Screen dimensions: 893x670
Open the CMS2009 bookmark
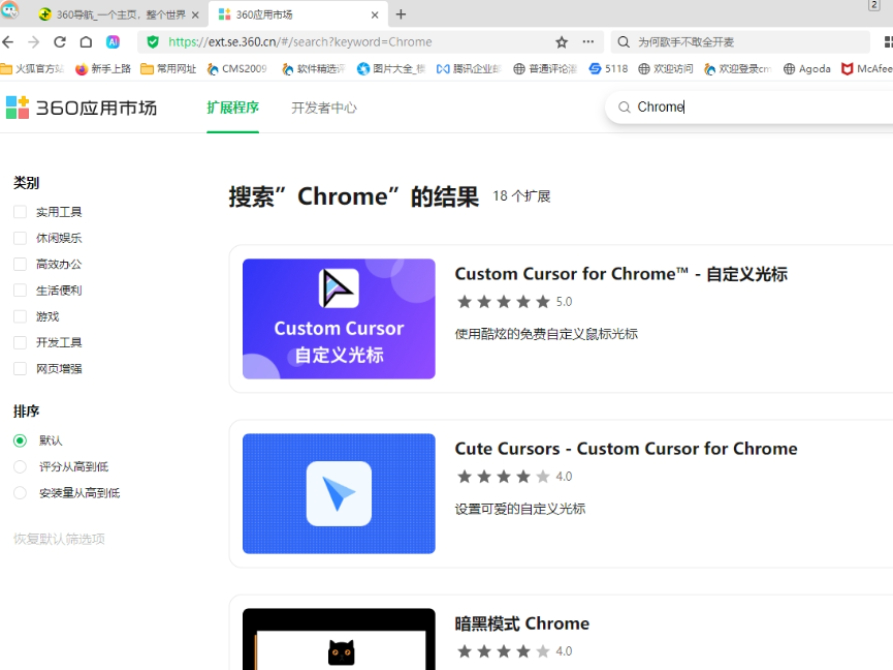point(237,69)
